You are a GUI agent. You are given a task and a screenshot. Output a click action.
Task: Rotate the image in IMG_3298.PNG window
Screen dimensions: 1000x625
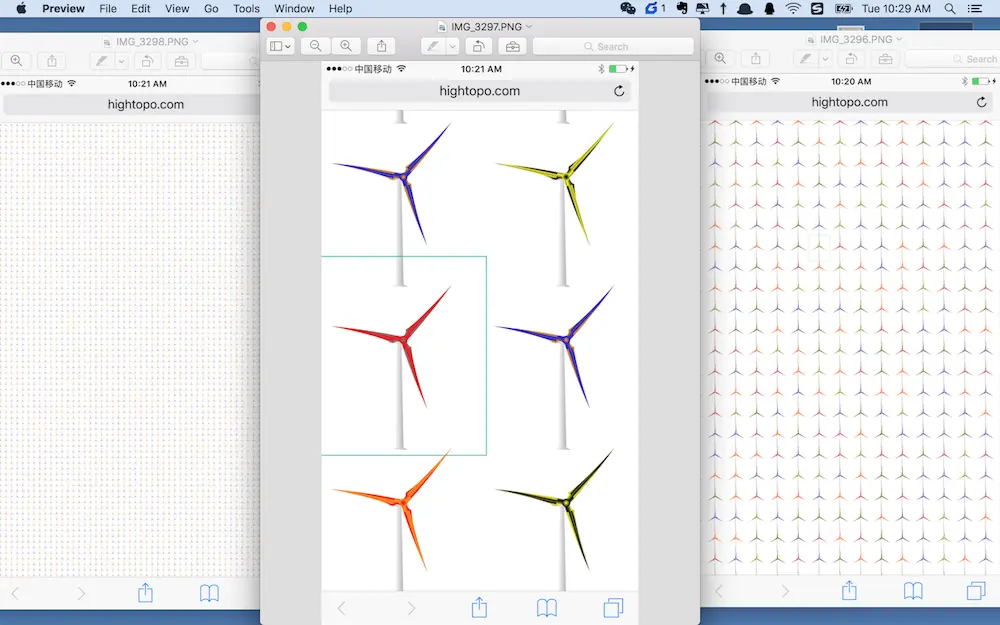point(147,61)
